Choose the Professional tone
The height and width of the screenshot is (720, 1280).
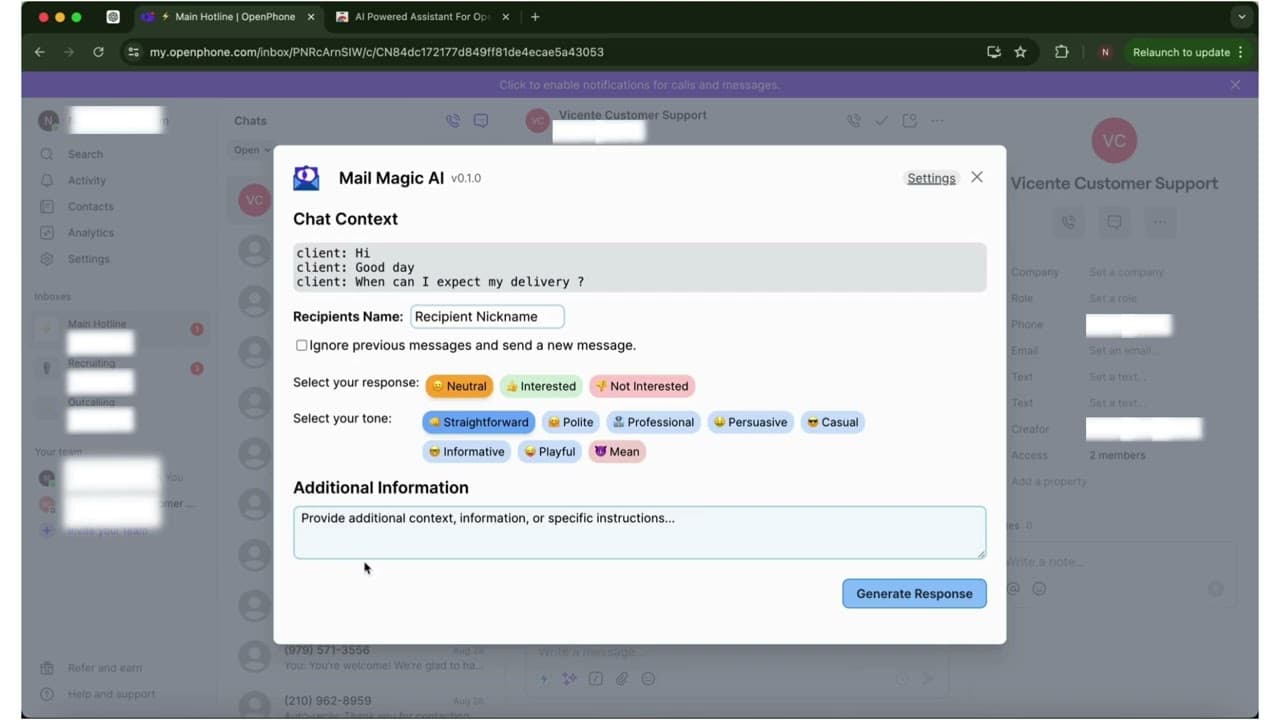653,422
